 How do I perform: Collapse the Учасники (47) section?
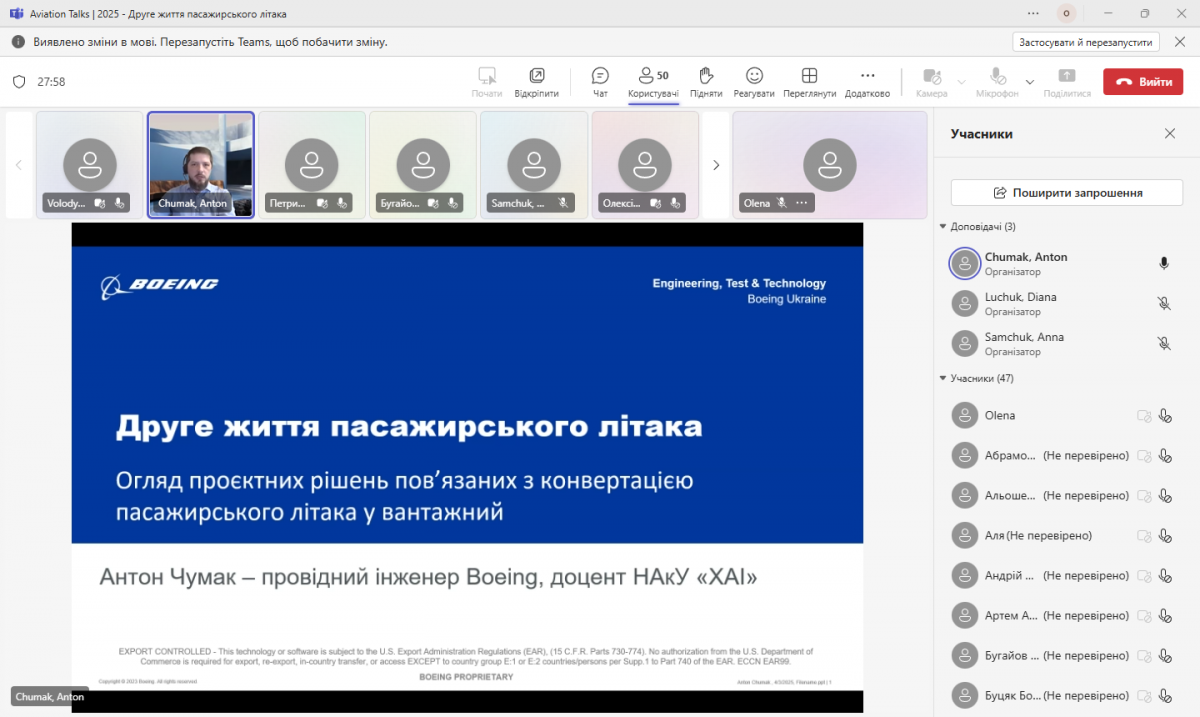(x=943, y=379)
